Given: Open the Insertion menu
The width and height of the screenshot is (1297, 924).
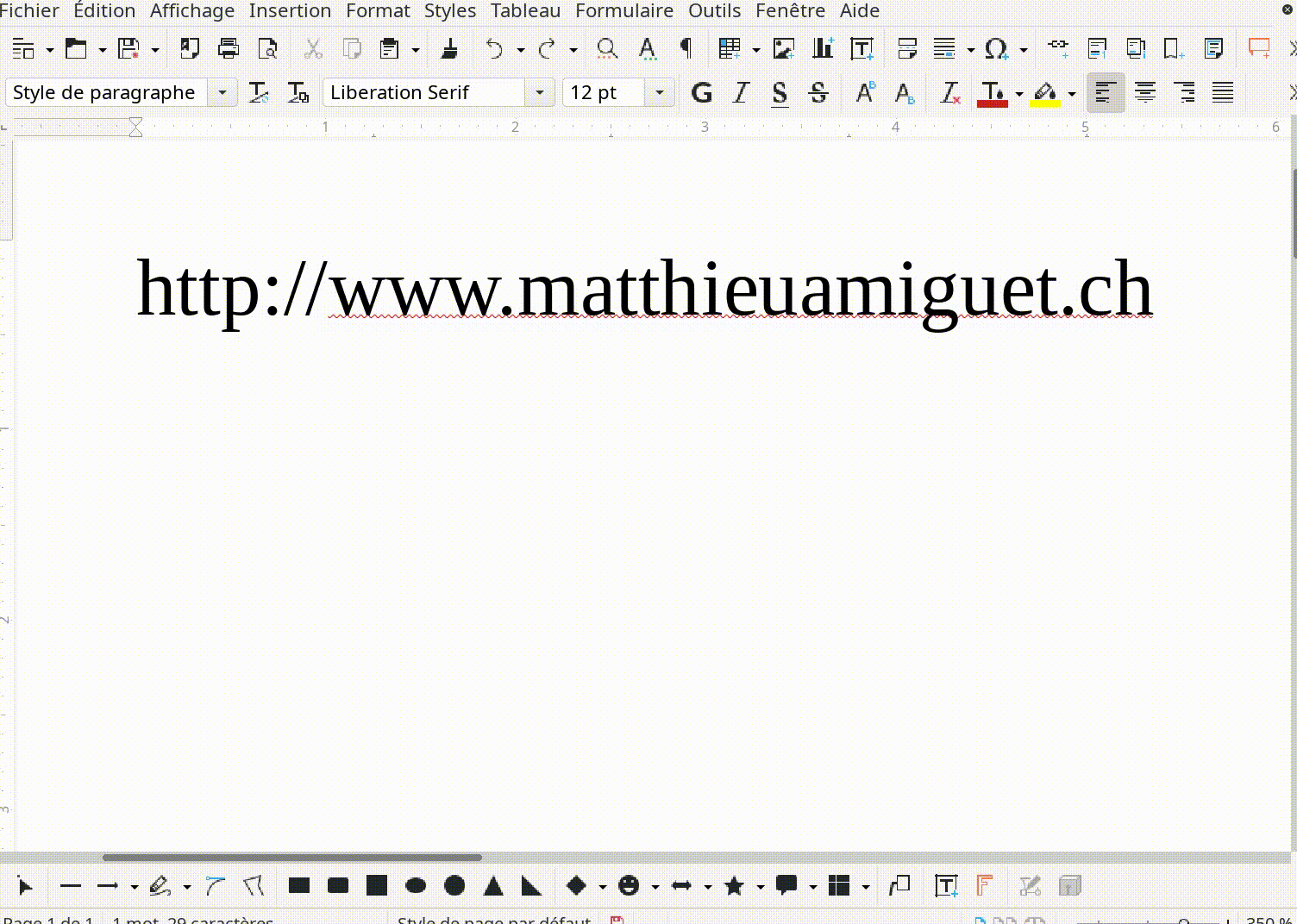Looking at the screenshot, I should (x=290, y=11).
